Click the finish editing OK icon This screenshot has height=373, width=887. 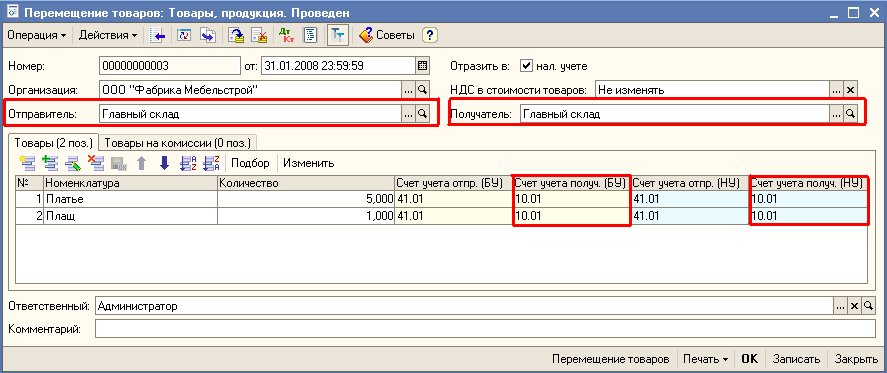pos(119,164)
